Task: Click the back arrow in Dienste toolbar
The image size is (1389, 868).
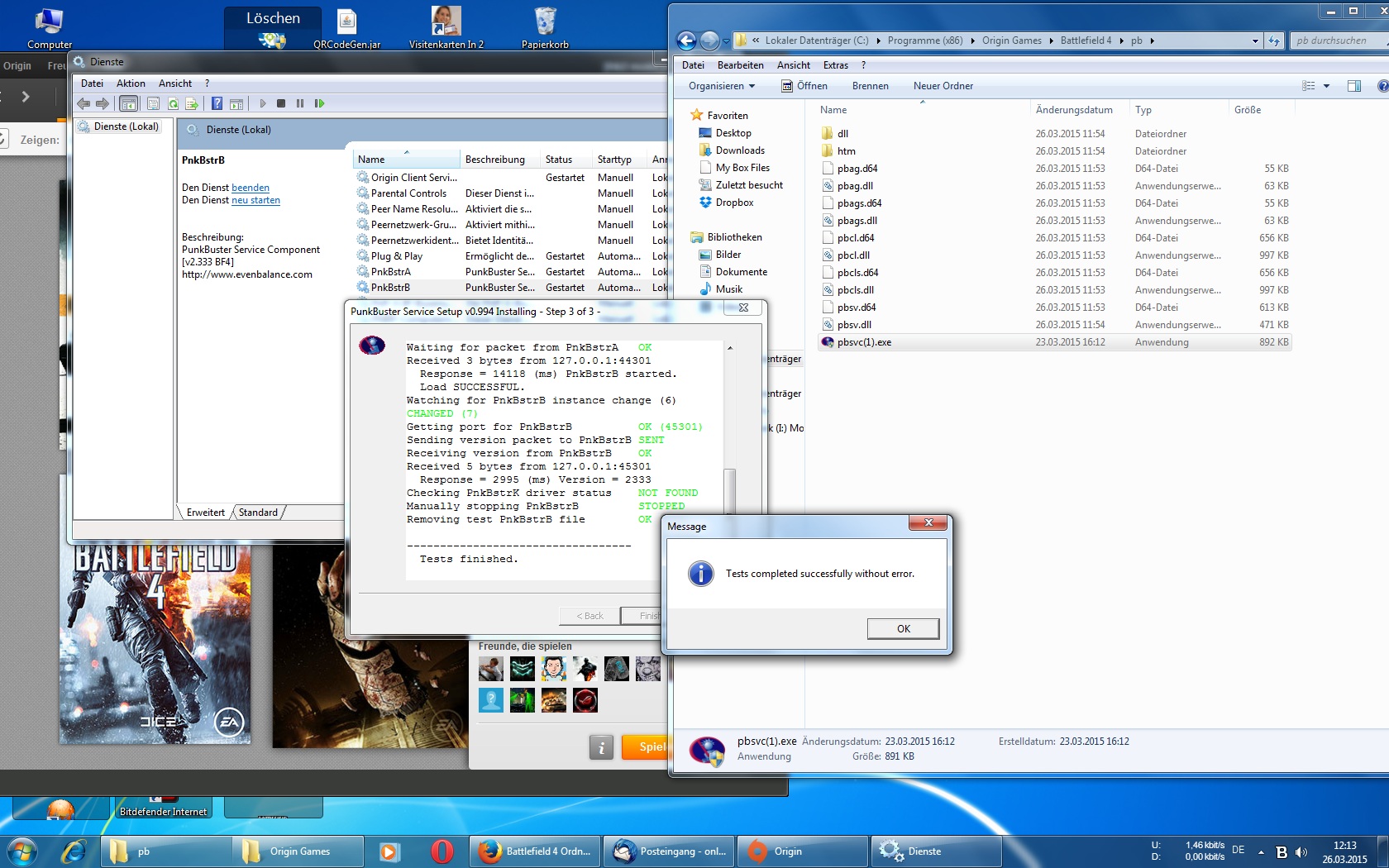Action: pyautogui.click(x=84, y=103)
